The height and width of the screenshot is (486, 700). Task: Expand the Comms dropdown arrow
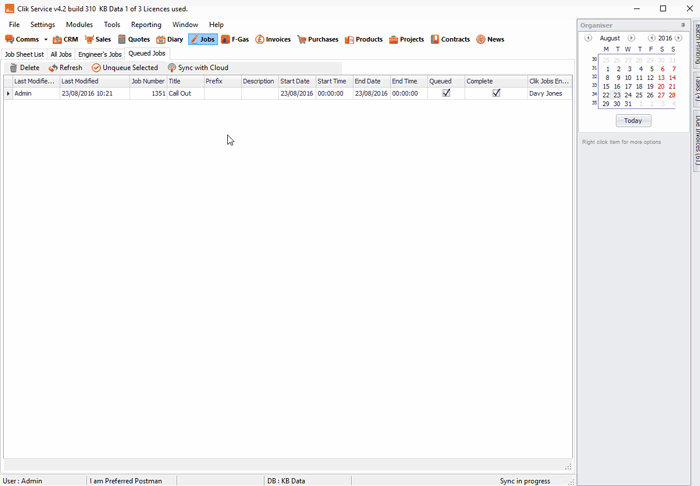[46, 40]
